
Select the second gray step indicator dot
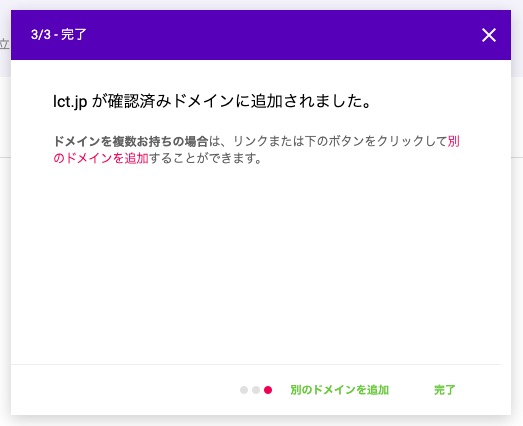tap(256, 390)
